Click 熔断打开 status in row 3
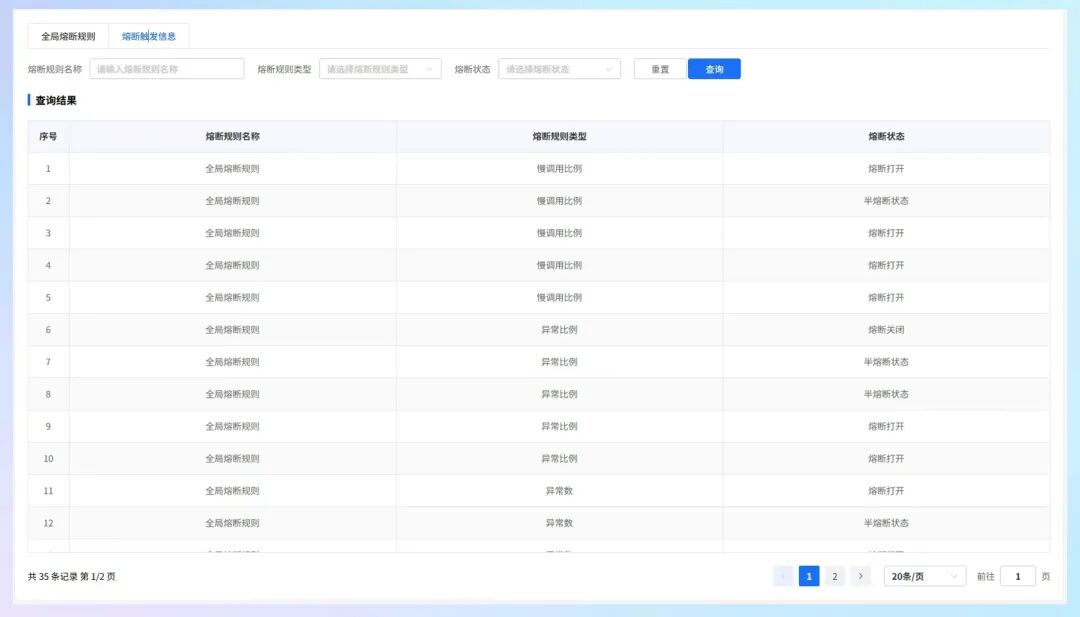 [x=886, y=233]
